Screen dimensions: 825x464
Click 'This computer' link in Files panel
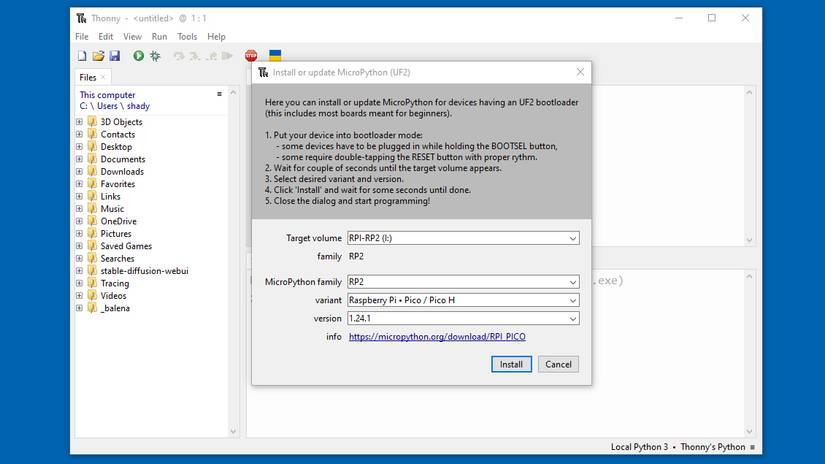pos(107,95)
